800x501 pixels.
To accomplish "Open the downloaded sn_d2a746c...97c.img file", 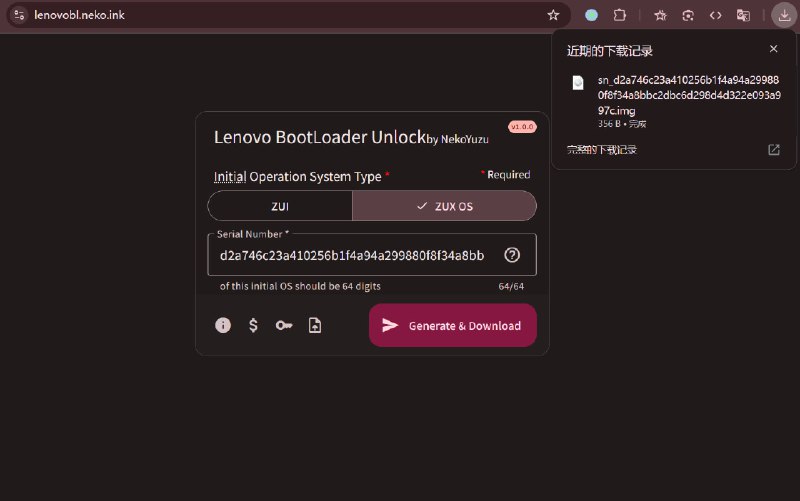I will (689, 95).
